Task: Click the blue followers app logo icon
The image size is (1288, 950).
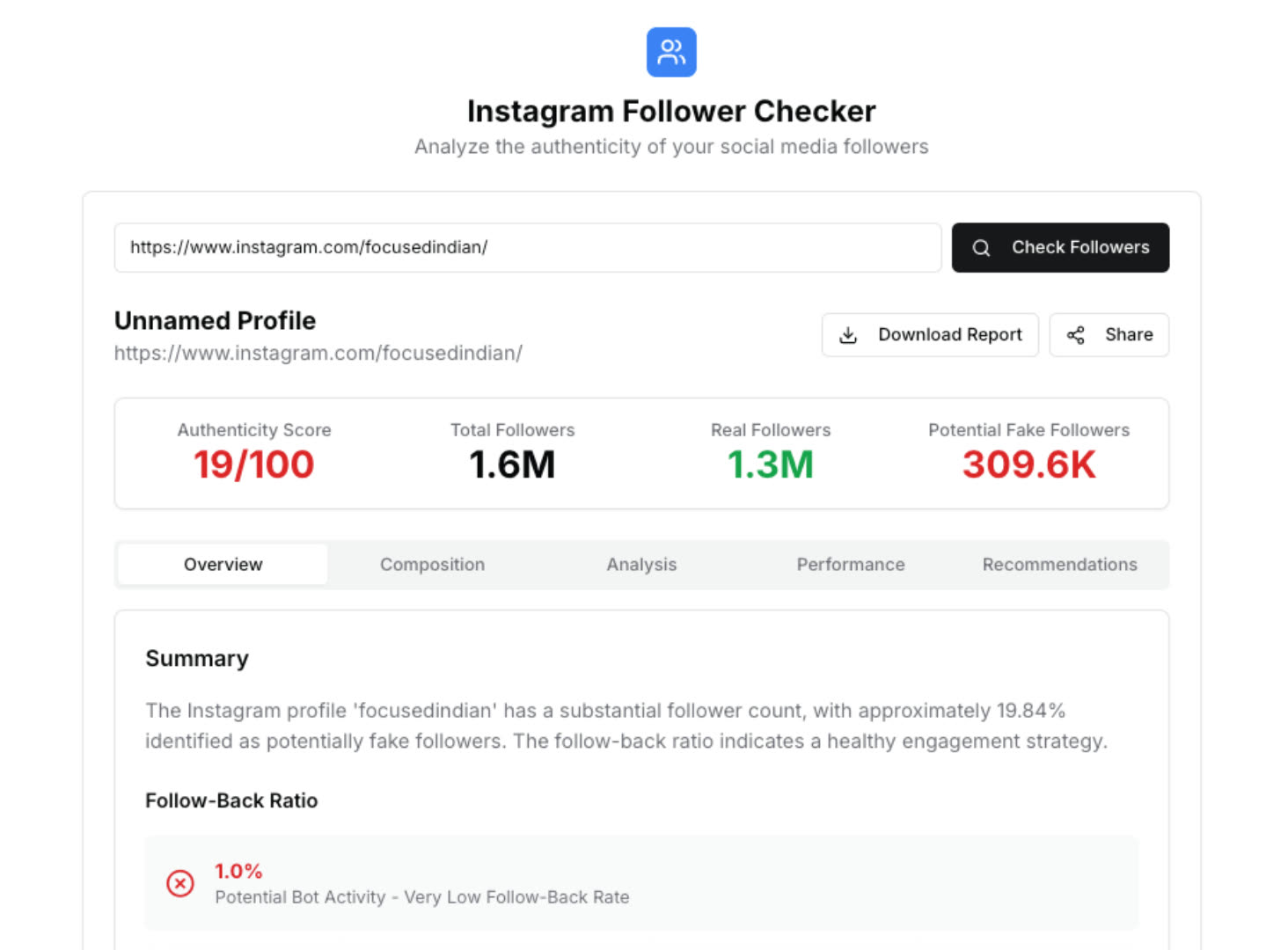Action: coord(671,52)
